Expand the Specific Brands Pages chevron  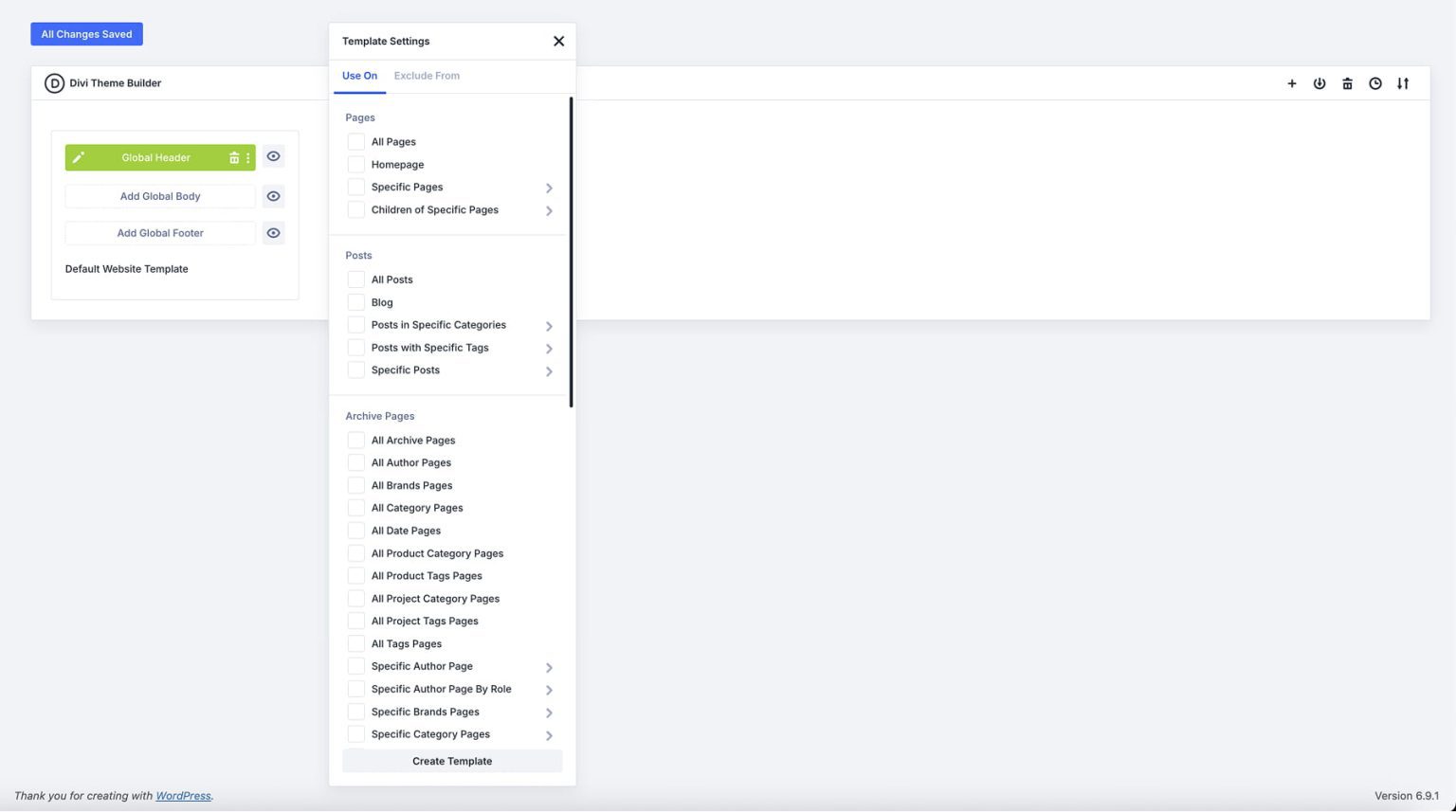(x=549, y=713)
